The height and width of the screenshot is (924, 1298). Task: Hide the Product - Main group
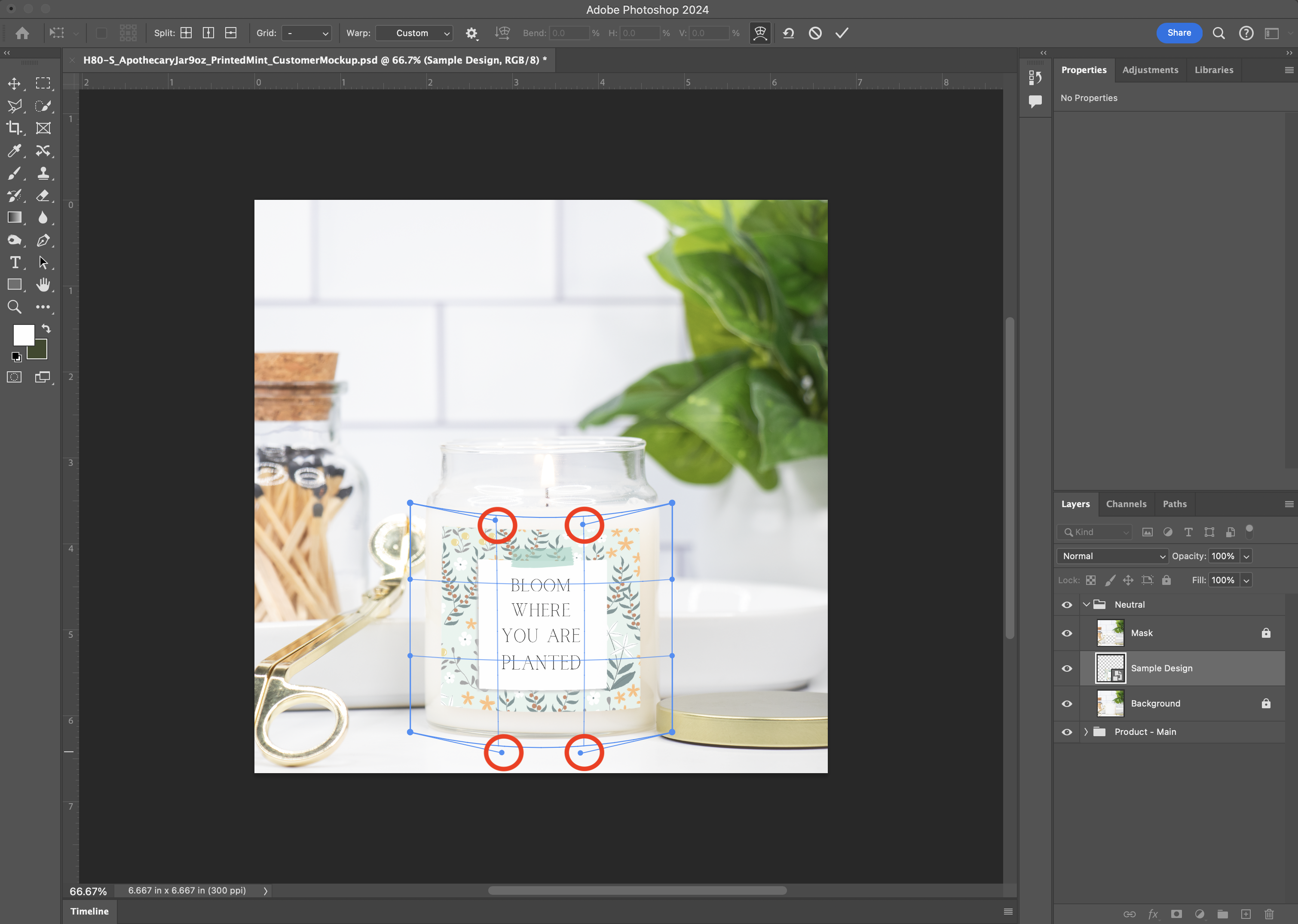(1067, 732)
